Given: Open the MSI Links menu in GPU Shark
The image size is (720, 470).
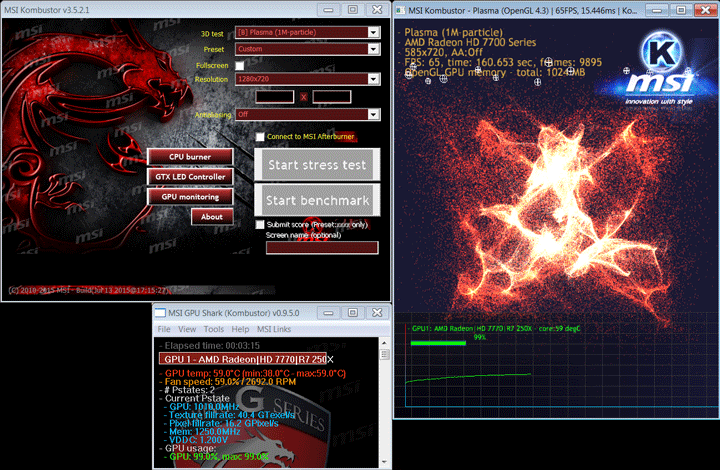Looking at the screenshot, I should coord(274,329).
